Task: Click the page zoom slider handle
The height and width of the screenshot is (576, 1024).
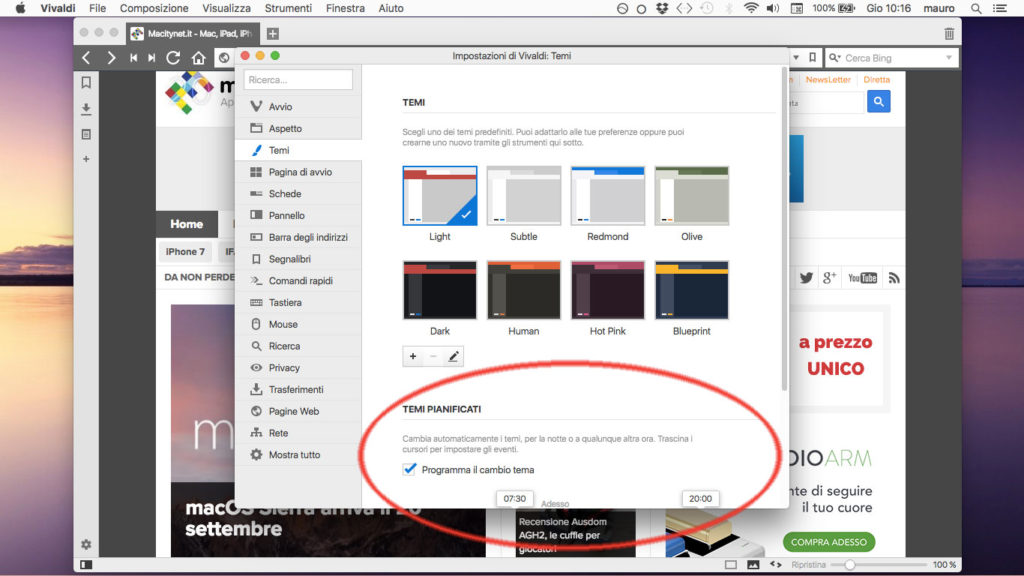Action: coord(850,564)
